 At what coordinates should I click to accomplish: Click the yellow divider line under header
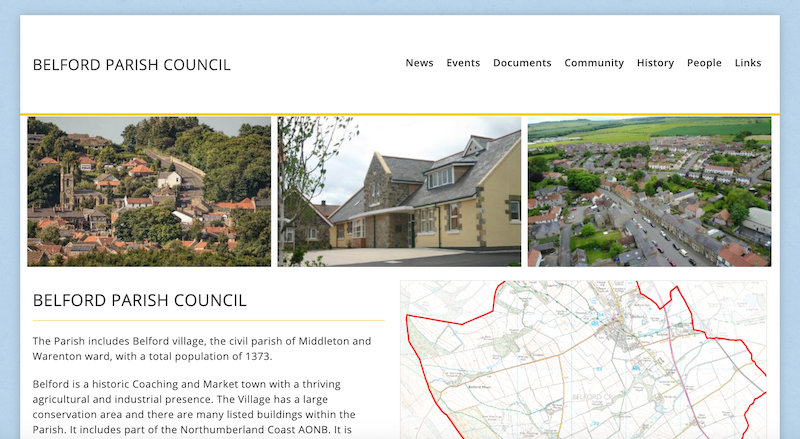point(400,114)
